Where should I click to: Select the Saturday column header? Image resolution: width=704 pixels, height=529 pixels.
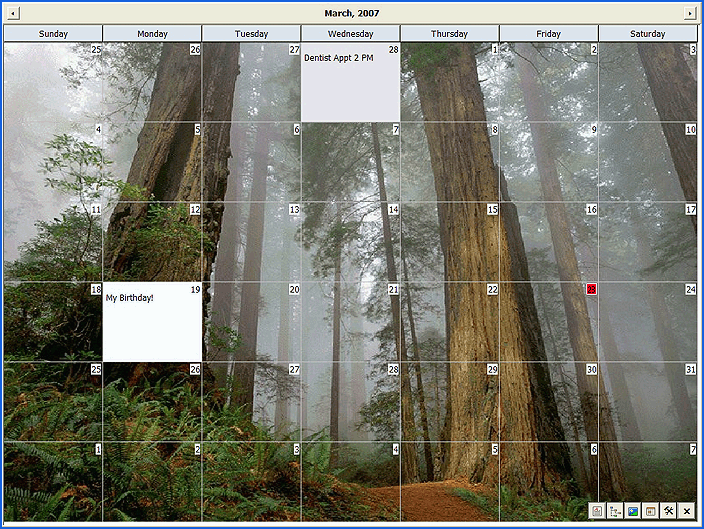(648, 34)
